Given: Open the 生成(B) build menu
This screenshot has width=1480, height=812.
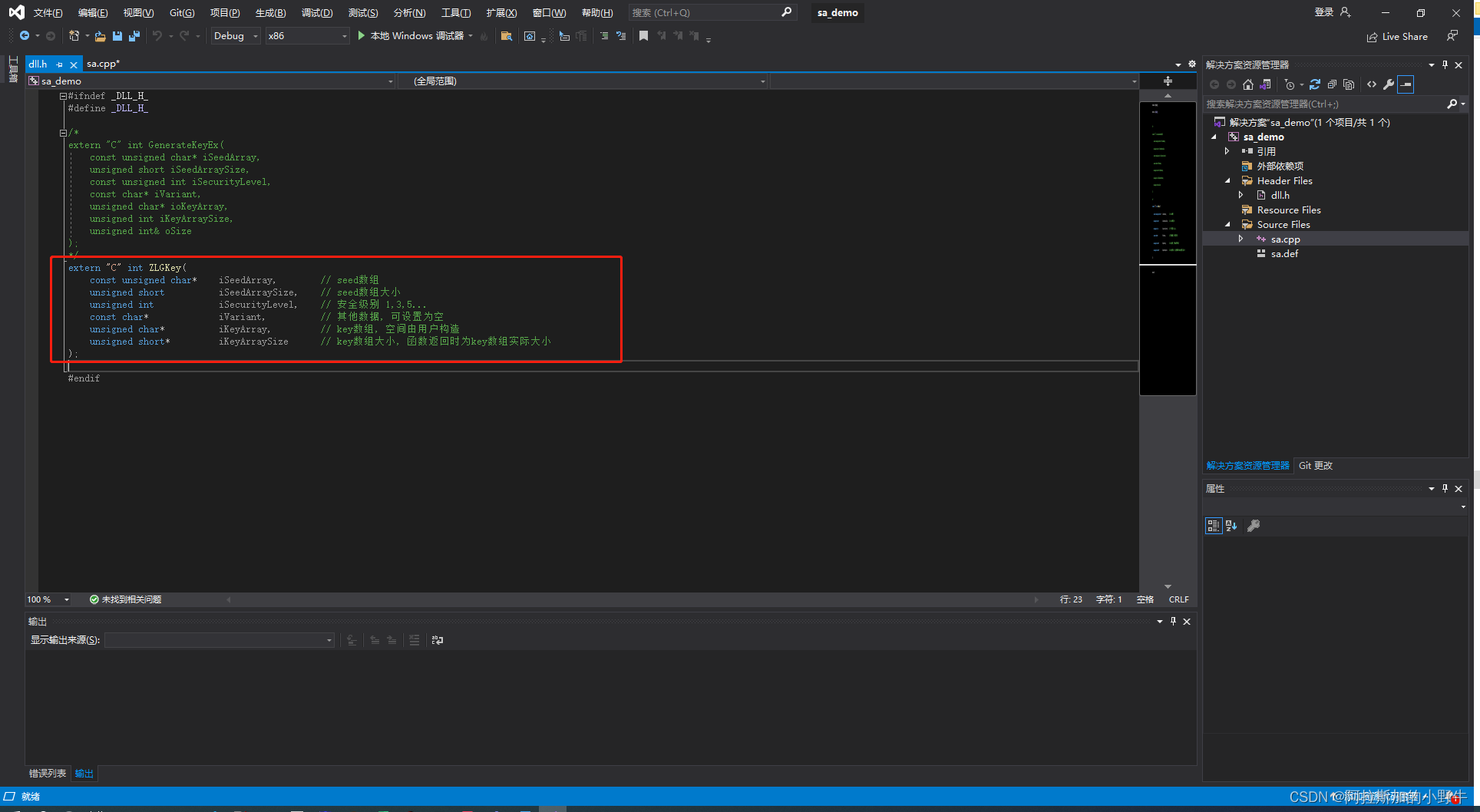Looking at the screenshot, I should (270, 12).
